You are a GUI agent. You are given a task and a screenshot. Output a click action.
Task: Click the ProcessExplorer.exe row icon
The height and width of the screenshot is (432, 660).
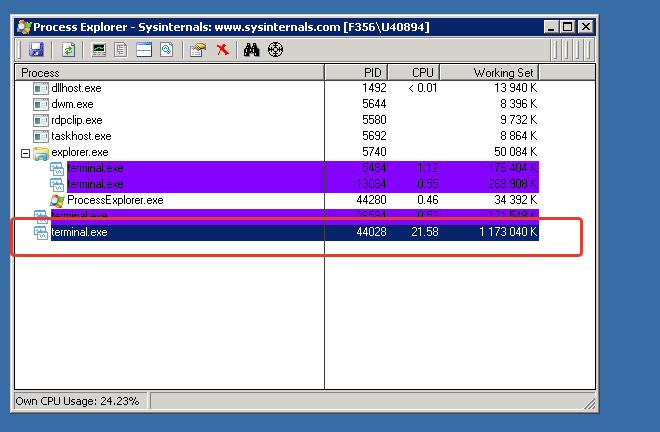(x=57, y=200)
